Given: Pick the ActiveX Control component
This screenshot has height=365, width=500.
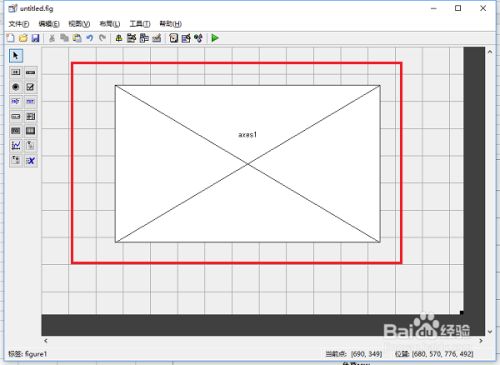Looking at the screenshot, I should coord(30,160).
